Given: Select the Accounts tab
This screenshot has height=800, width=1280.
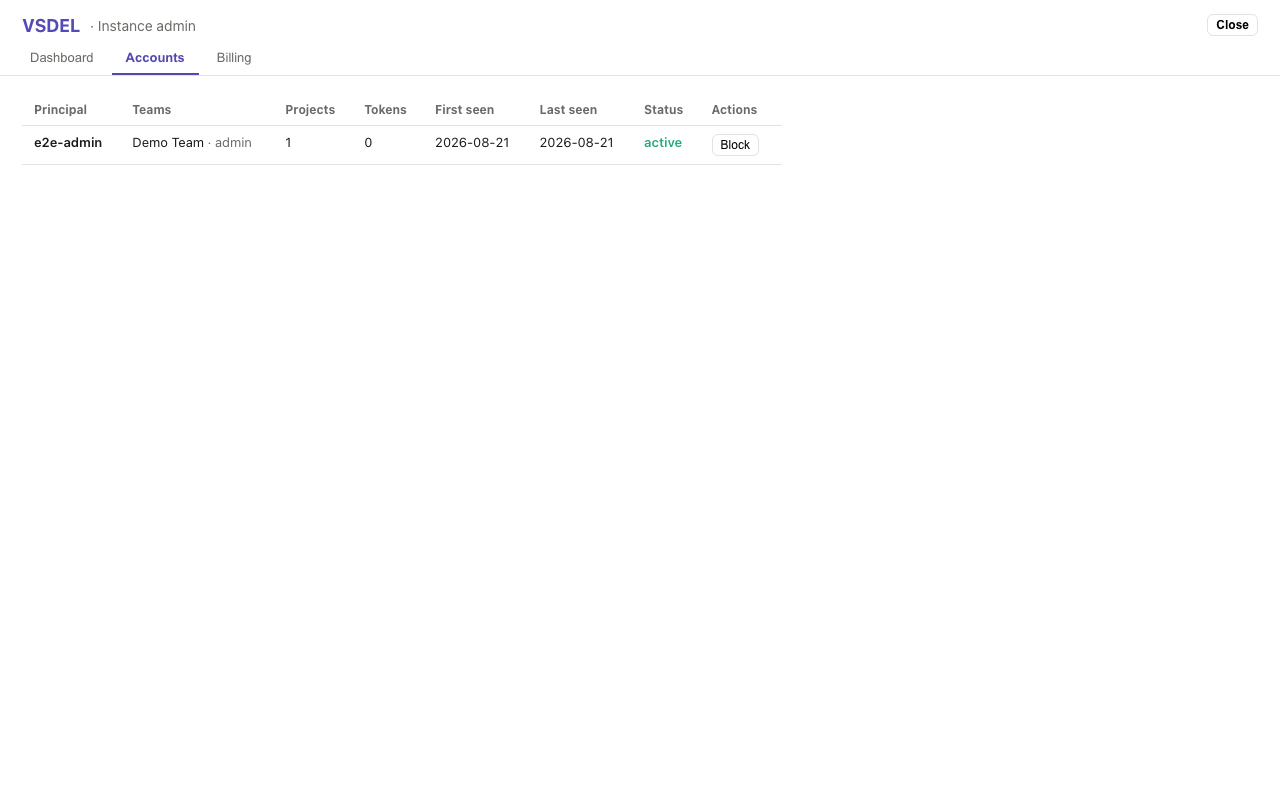Looking at the screenshot, I should tap(155, 58).
